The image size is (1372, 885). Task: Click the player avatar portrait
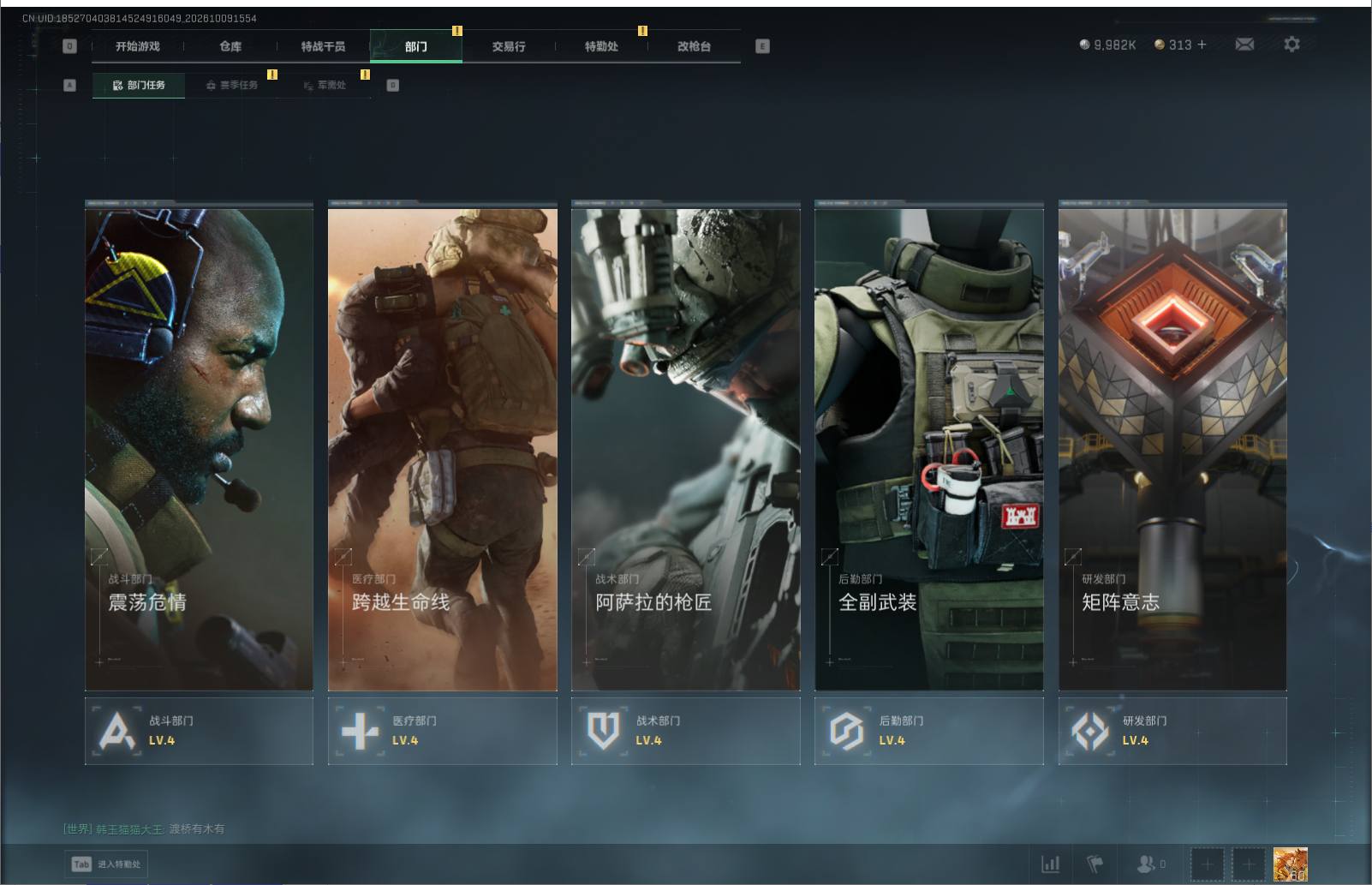[x=1290, y=864]
